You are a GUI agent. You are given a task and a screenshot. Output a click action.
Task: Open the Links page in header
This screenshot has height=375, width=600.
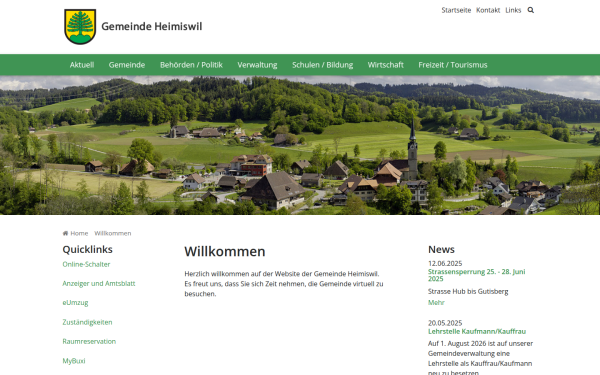coord(513,10)
